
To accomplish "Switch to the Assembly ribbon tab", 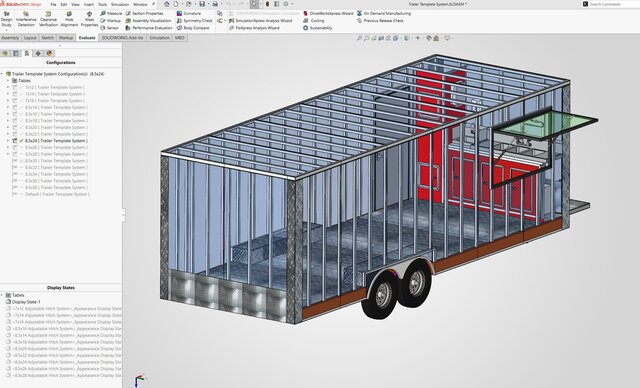I will click(10, 38).
